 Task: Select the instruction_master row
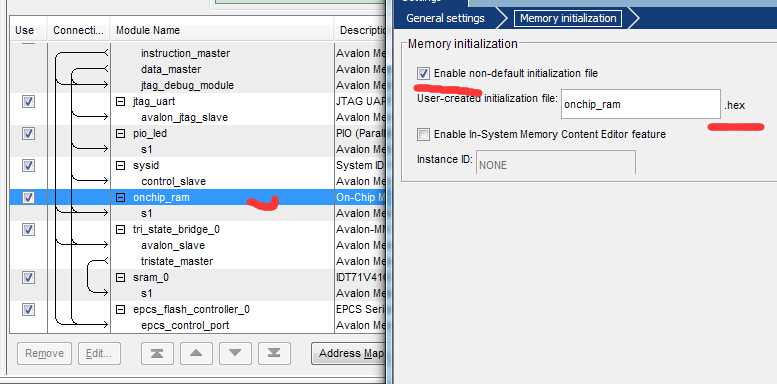pos(185,53)
